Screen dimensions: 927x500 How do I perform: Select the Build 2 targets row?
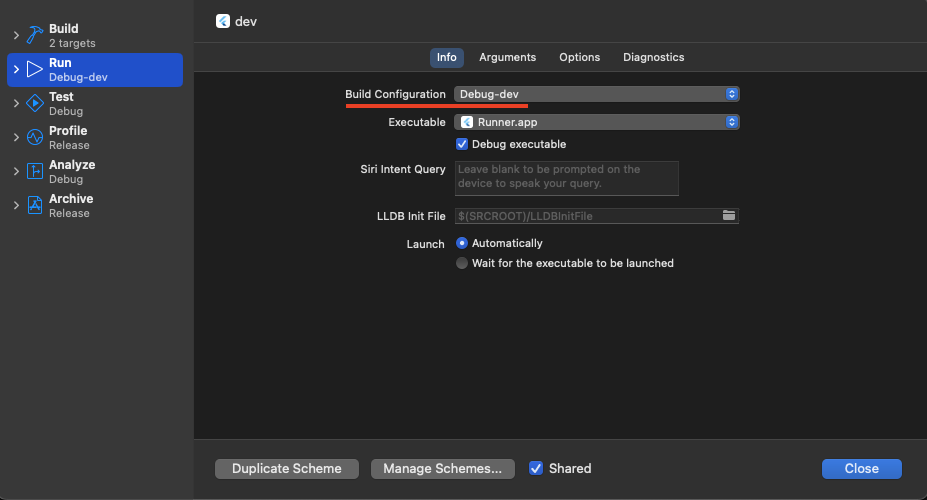point(95,35)
